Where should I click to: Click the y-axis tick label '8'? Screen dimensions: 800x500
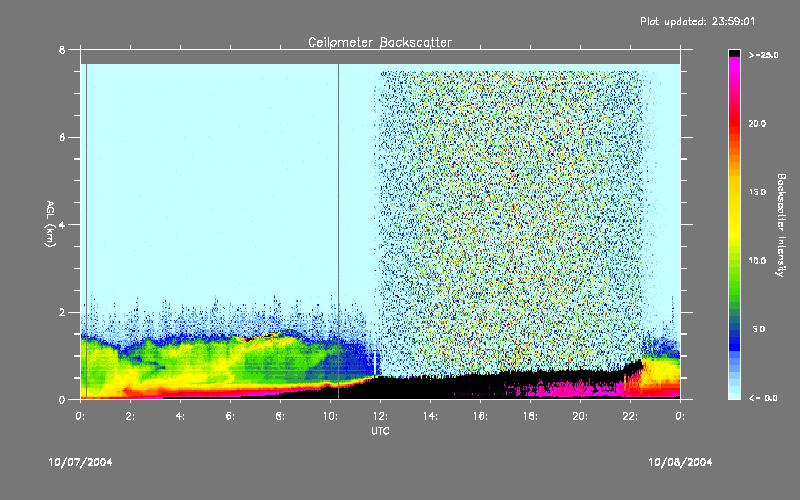click(x=62, y=50)
